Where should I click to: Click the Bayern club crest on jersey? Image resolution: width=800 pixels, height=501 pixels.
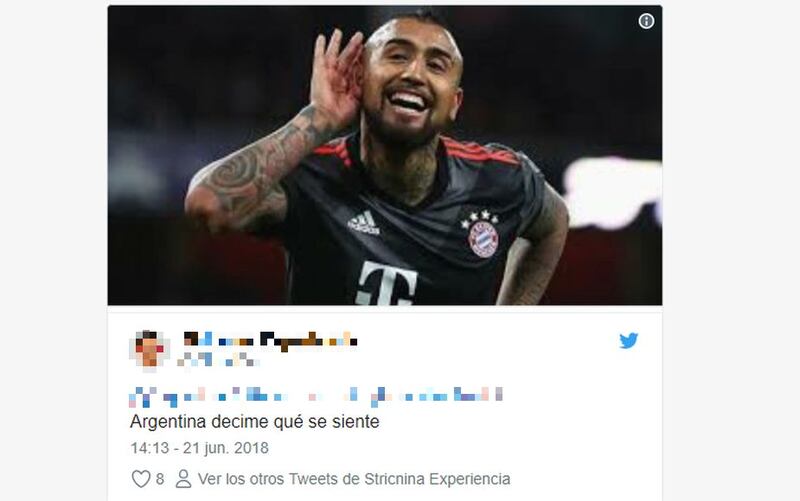click(x=483, y=235)
